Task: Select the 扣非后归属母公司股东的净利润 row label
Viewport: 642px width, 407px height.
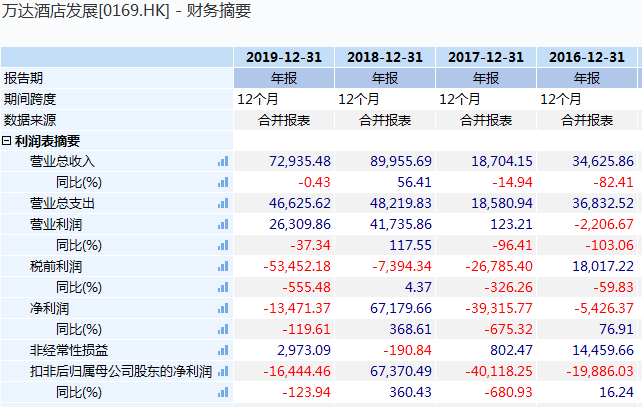Action: [x=121, y=371]
